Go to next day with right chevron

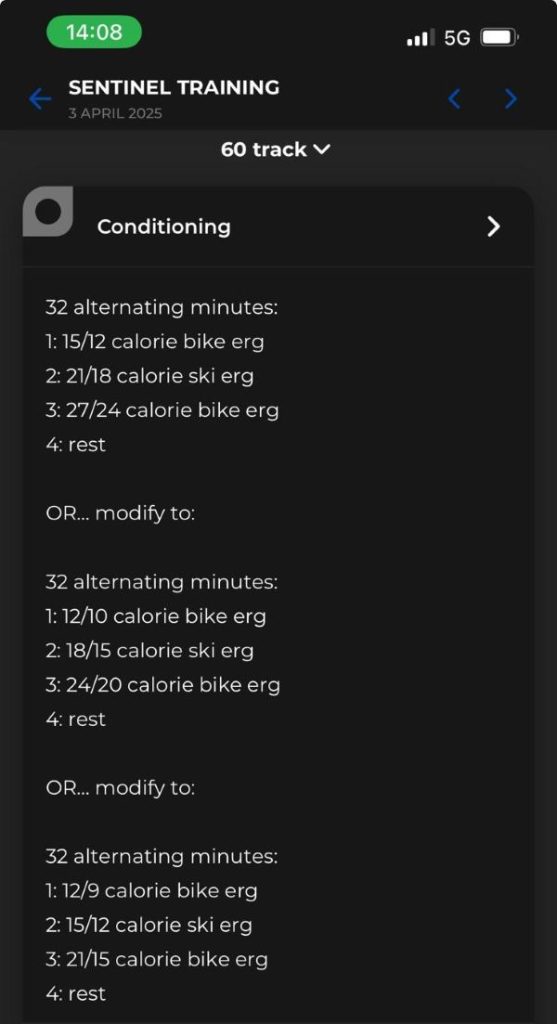511,99
